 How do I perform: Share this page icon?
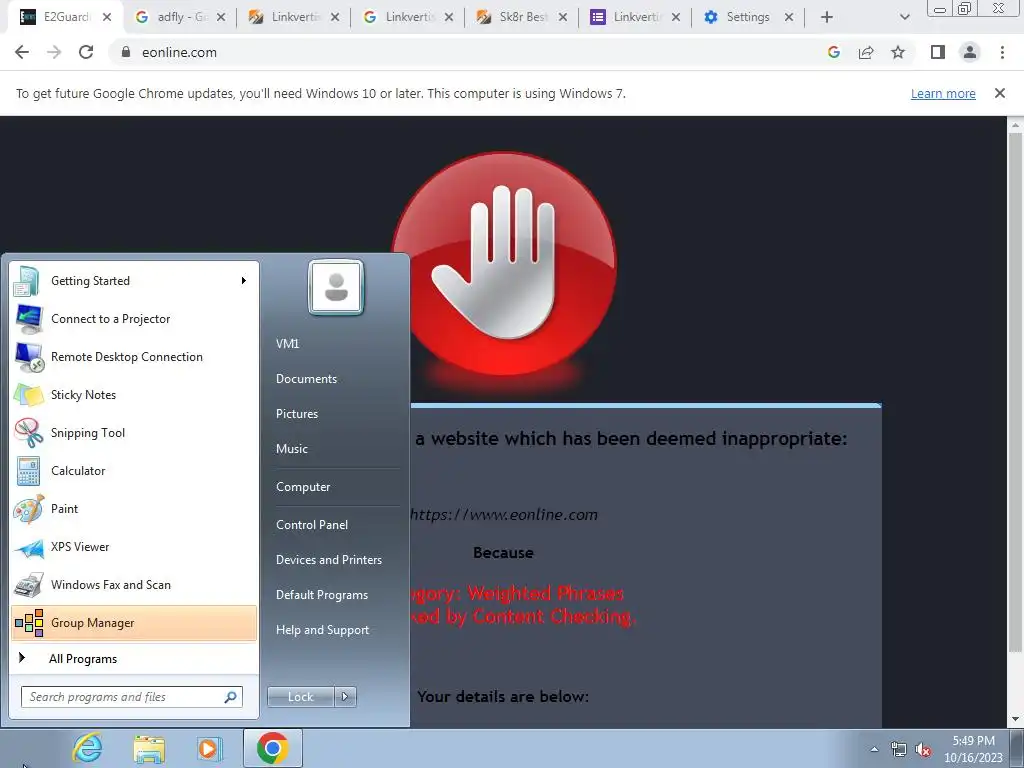click(866, 52)
